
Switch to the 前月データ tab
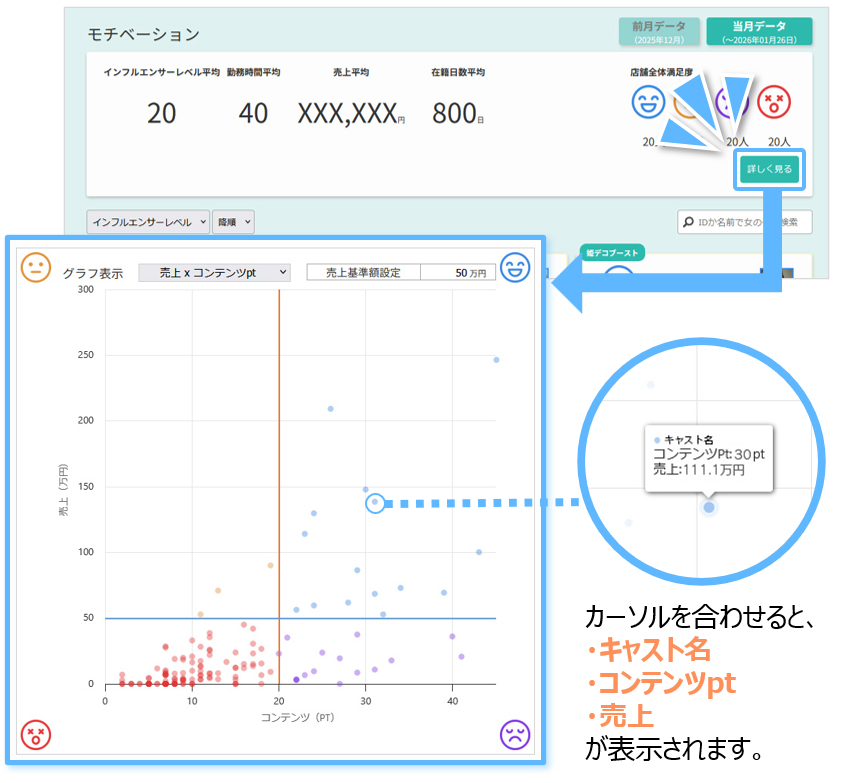tap(659, 31)
